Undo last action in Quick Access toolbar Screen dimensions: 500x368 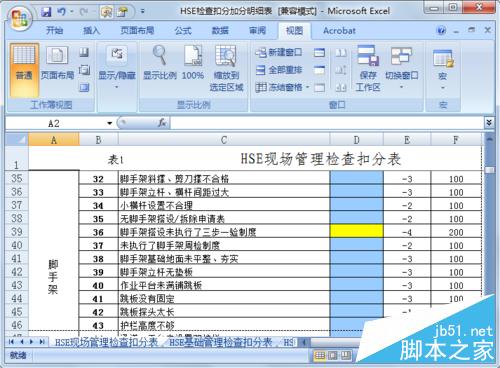pyautogui.click(x=61, y=12)
